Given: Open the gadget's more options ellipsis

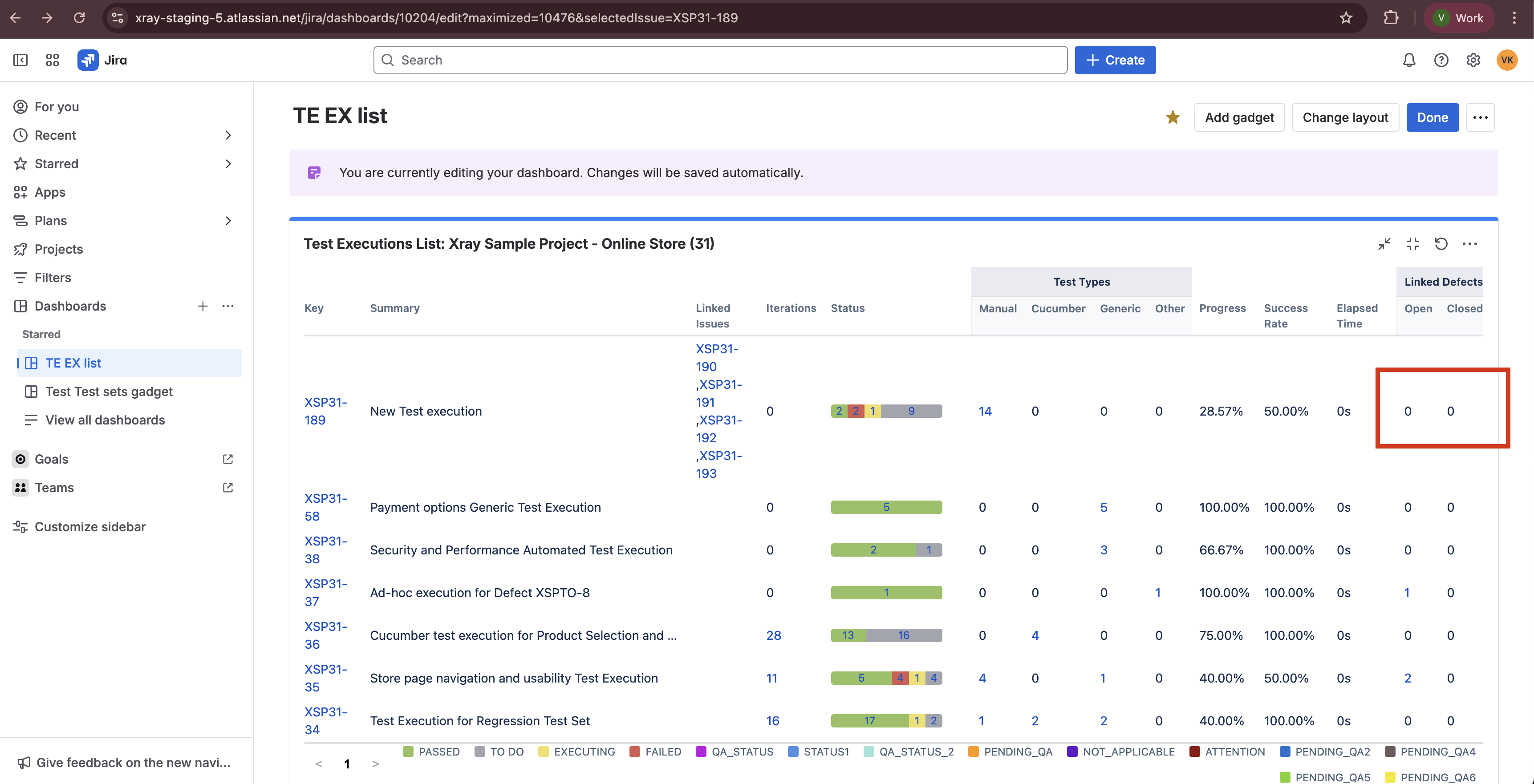Looking at the screenshot, I should [x=1469, y=243].
